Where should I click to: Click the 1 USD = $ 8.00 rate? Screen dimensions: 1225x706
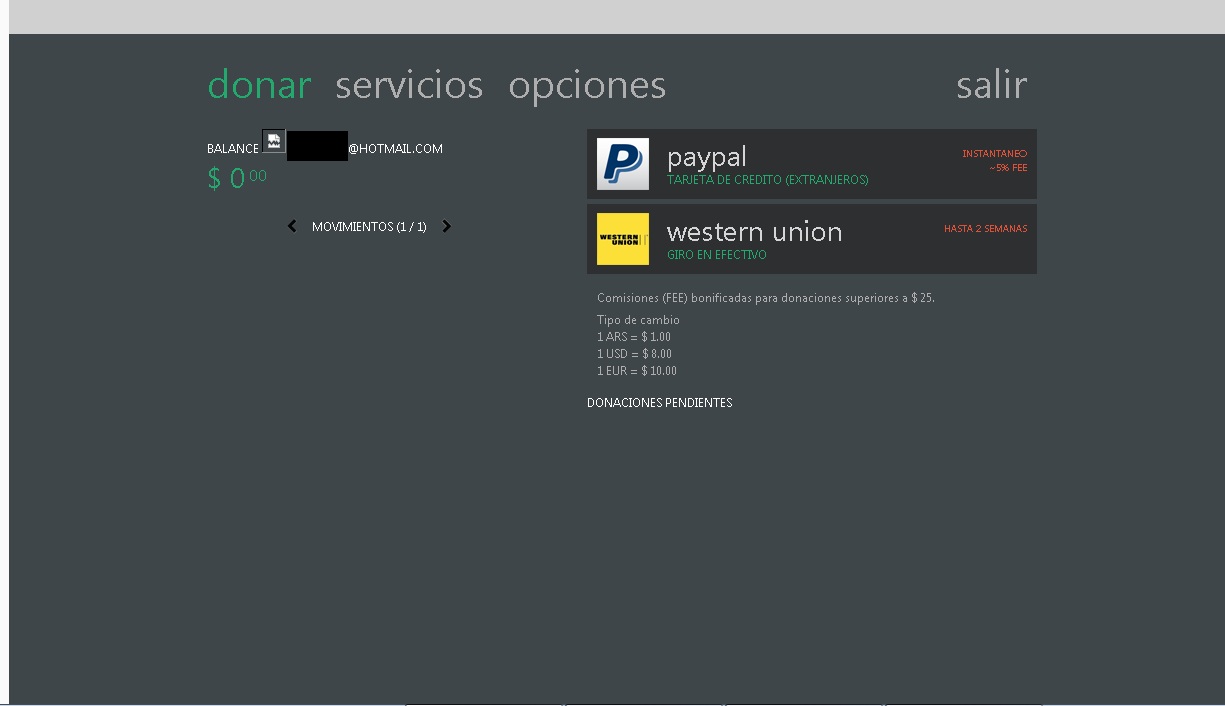(x=634, y=354)
